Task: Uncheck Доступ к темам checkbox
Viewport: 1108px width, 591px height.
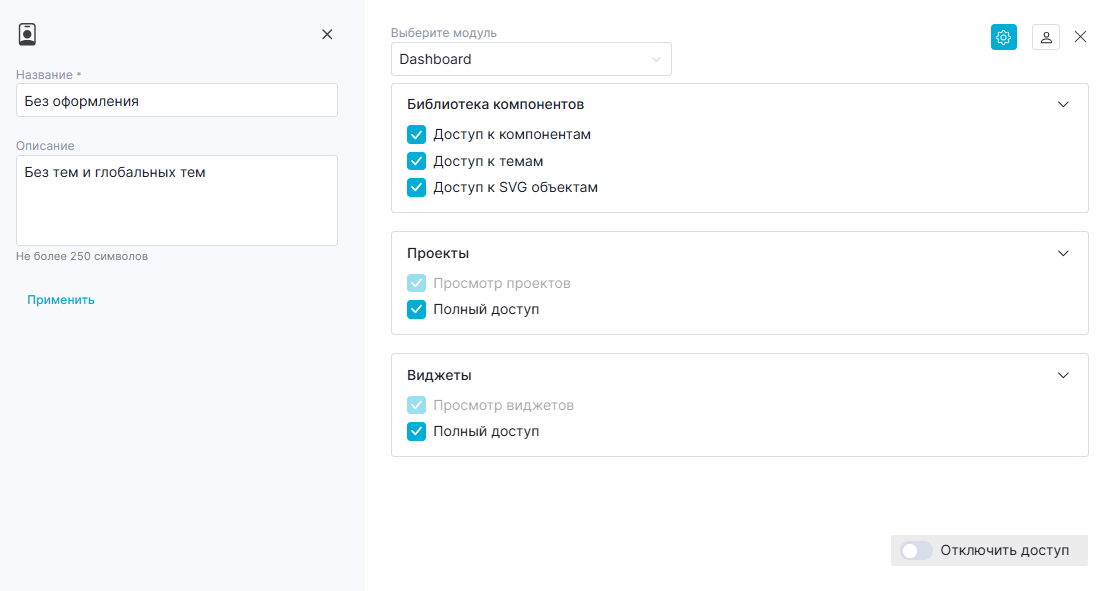Action: 416,161
